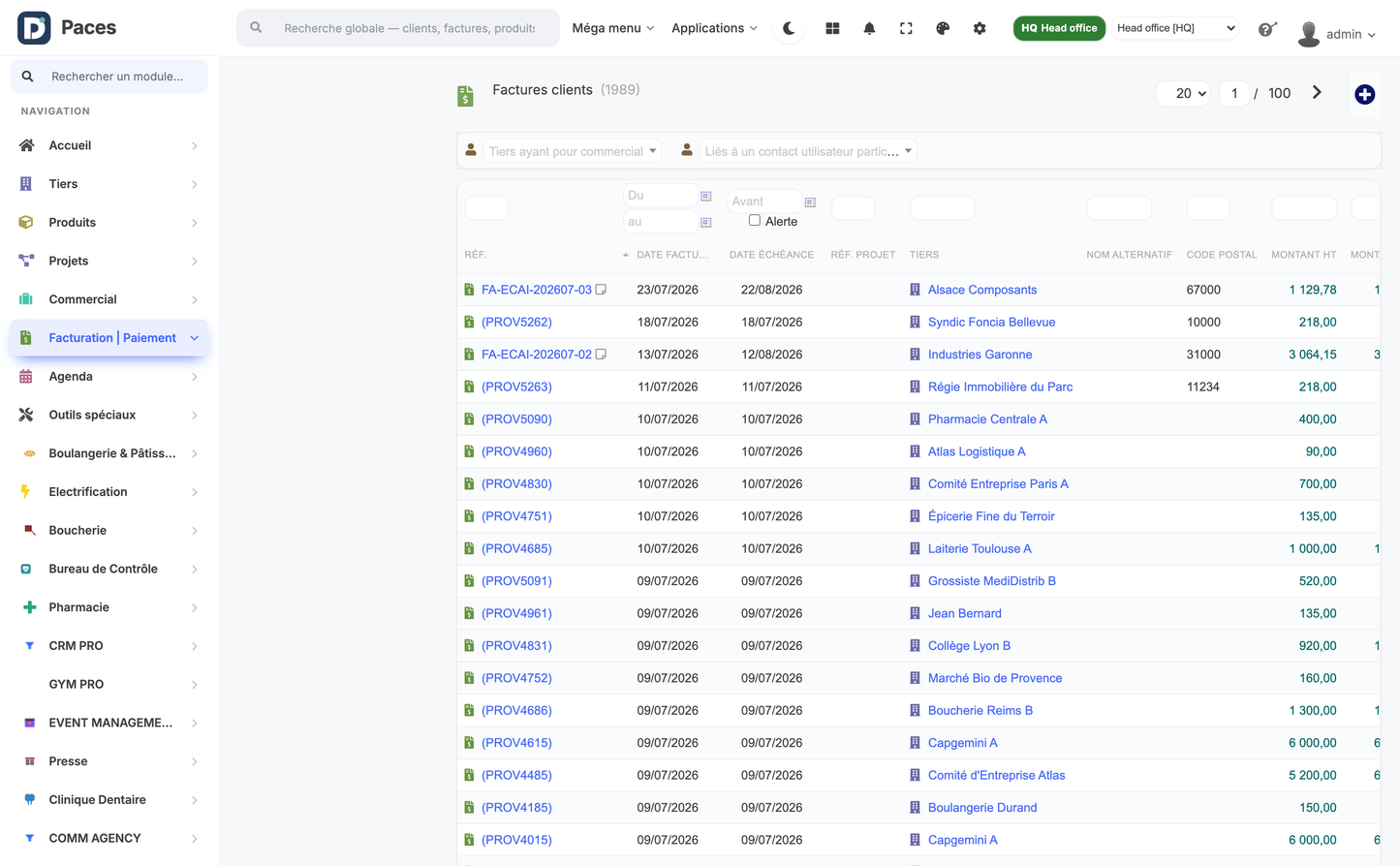Open customer Pharmacie Centrale A
Image resolution: width=1400 pixels, height=866 pixels.
tap(987, 419)
